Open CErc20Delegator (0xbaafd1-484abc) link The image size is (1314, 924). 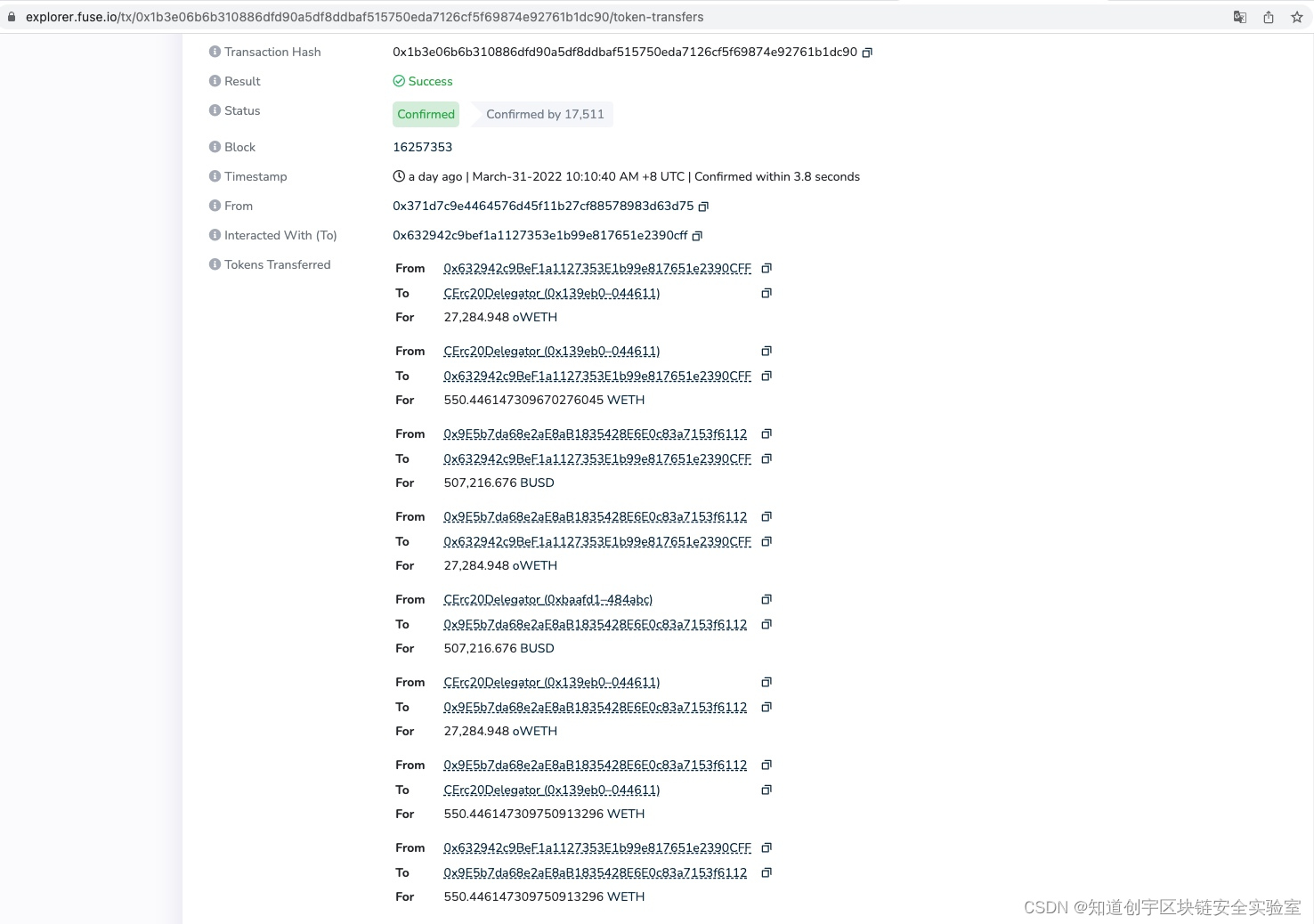coord(548,599)
